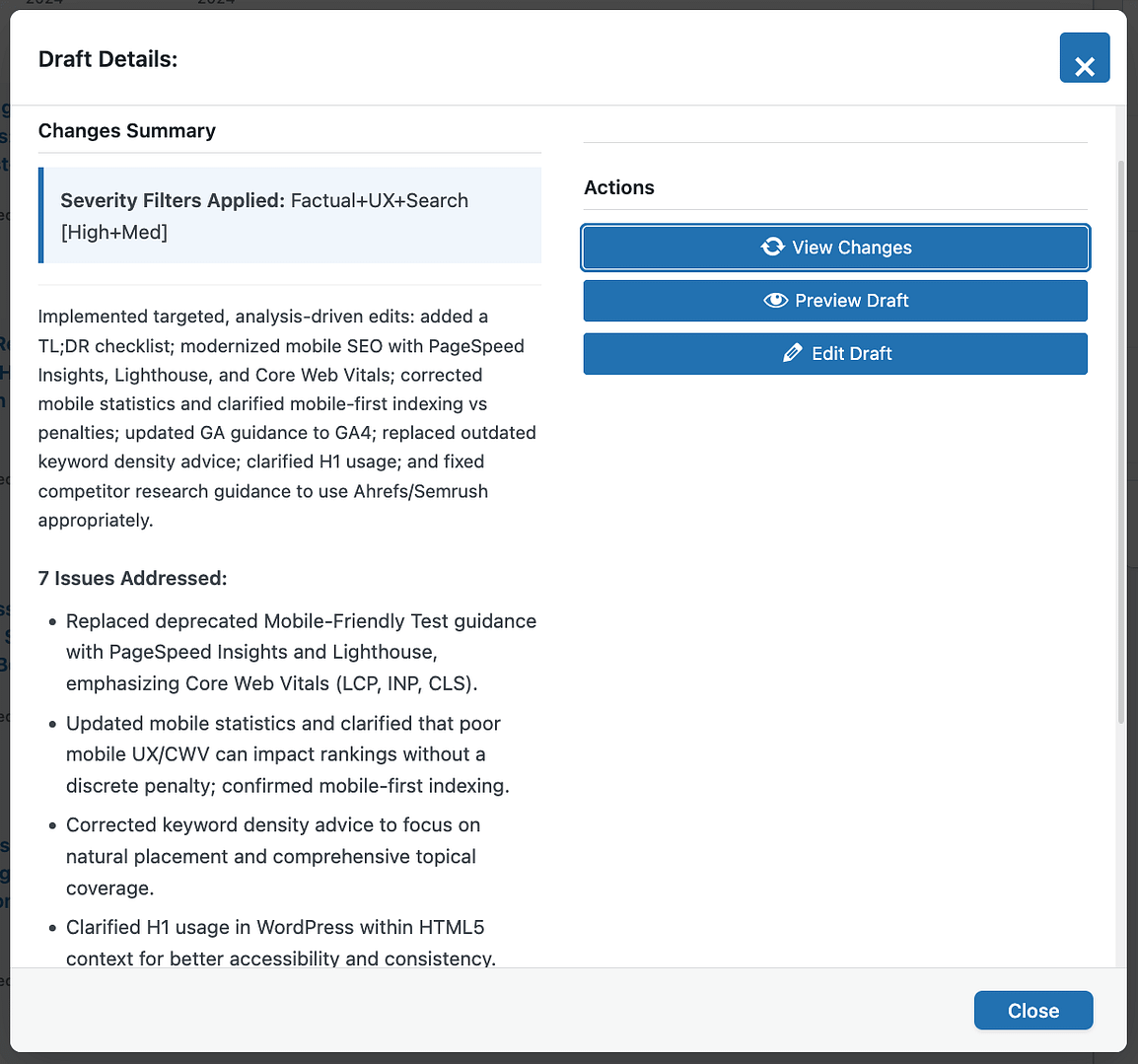
Task: Click the "Draft Details:" title
Action: pyautogui.click(x=107, y=59)
